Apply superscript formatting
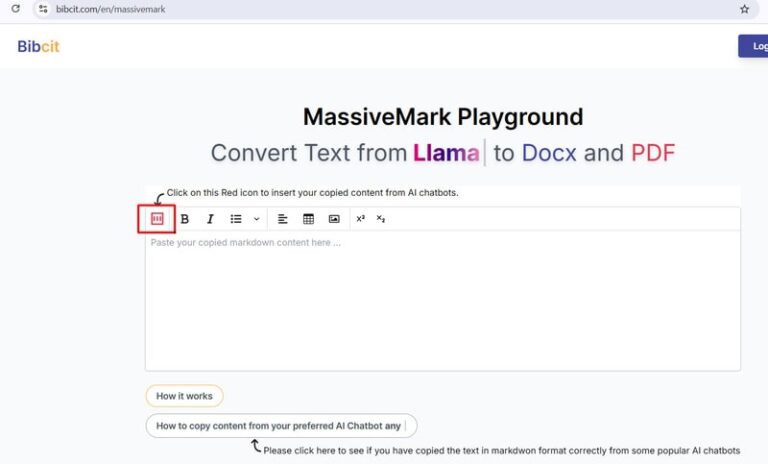768x464 pixels. [x=361, y=219]
